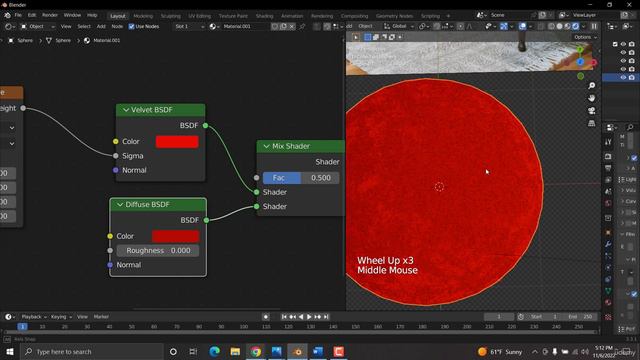The image size is (640, 360).
Task: Open the viewport shading options arrow
Action: (x=584, y=27)
